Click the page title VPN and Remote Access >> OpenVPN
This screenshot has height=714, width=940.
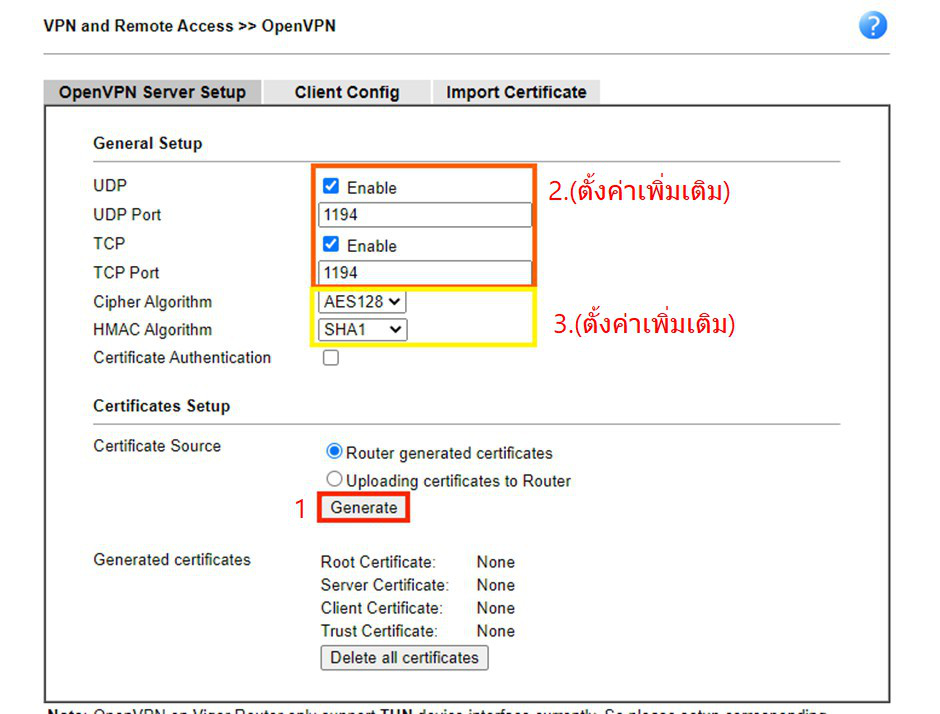[x=189, y=26]
